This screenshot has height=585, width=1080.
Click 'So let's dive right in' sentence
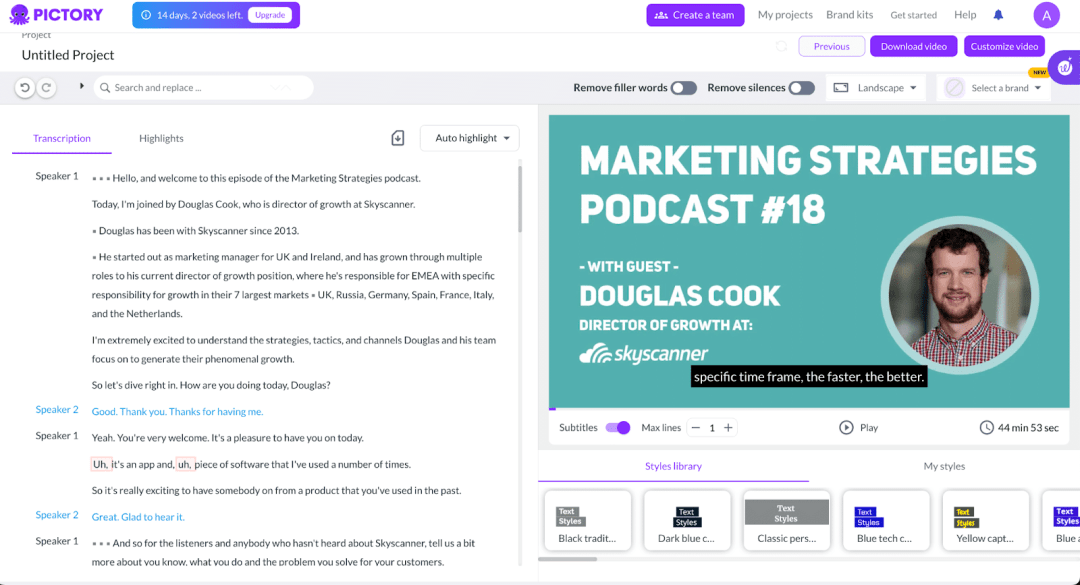point(135,385)
